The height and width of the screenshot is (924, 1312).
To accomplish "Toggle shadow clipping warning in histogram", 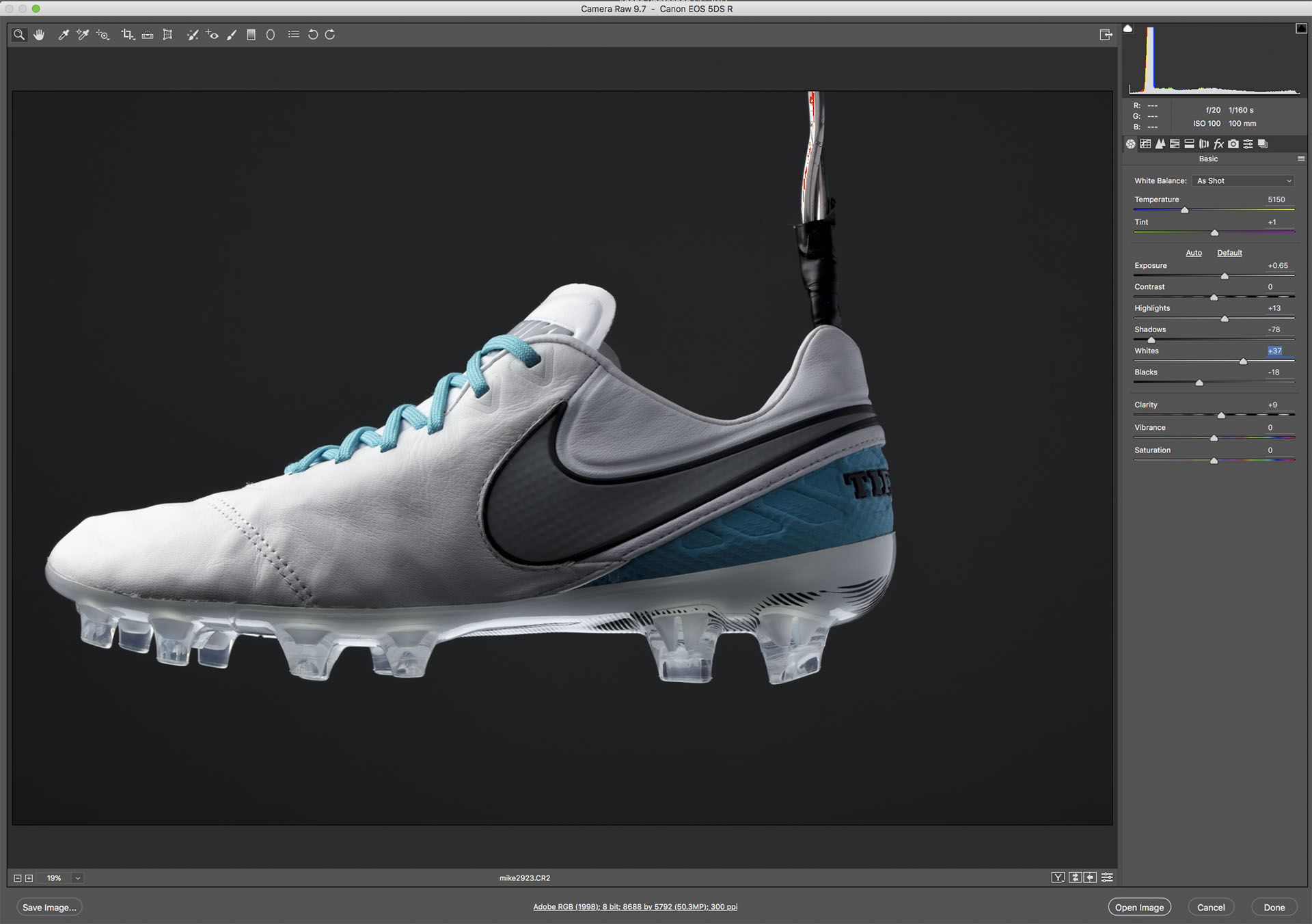I will coord(1128,29).
